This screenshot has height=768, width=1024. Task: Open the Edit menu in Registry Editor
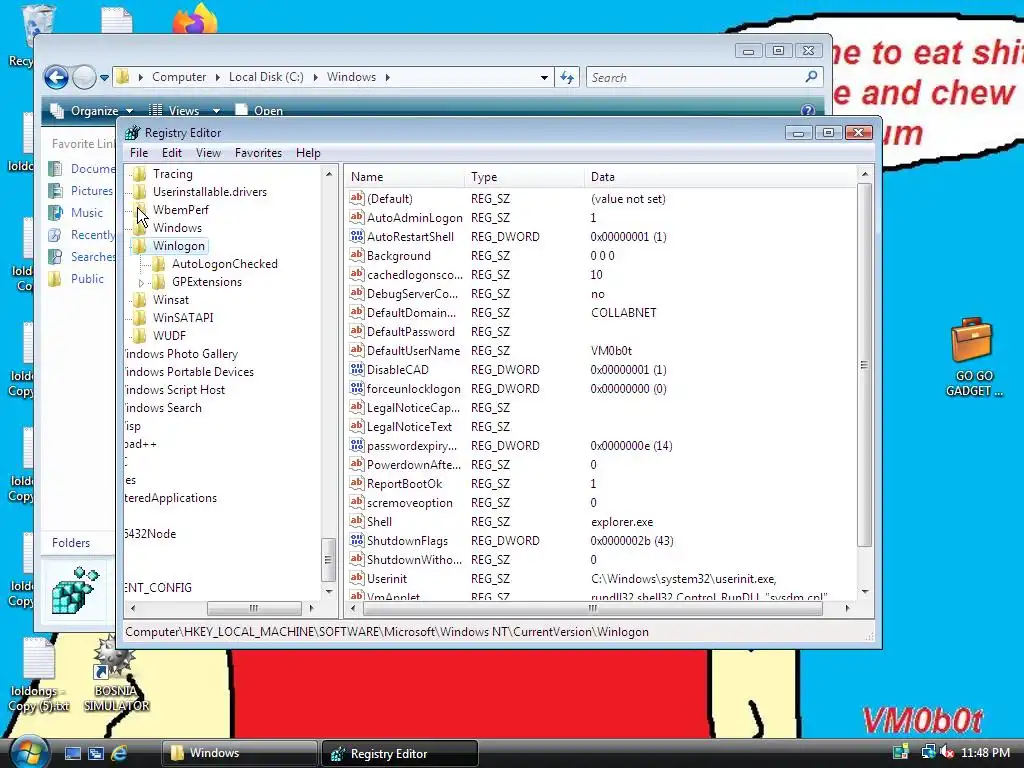tap(172, 153)
